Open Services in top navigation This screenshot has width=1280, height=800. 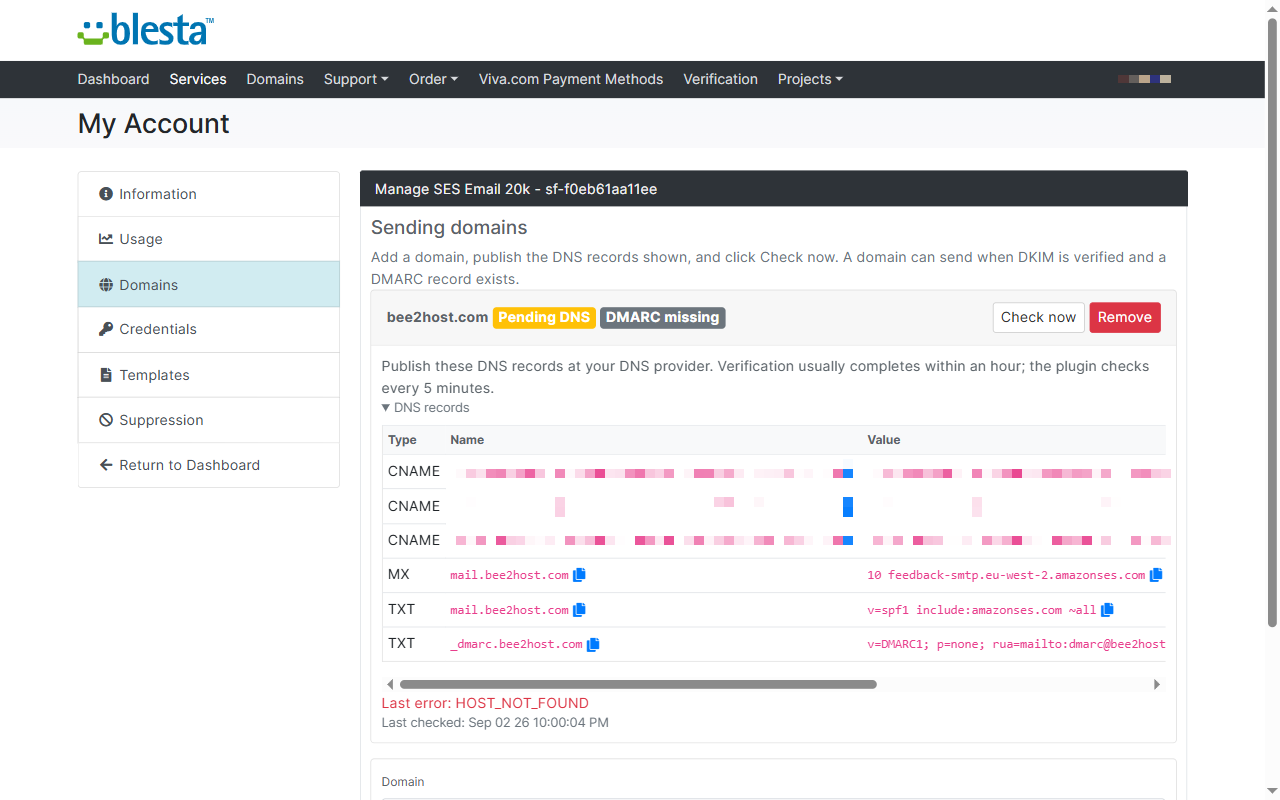click(x=198, y=79)
